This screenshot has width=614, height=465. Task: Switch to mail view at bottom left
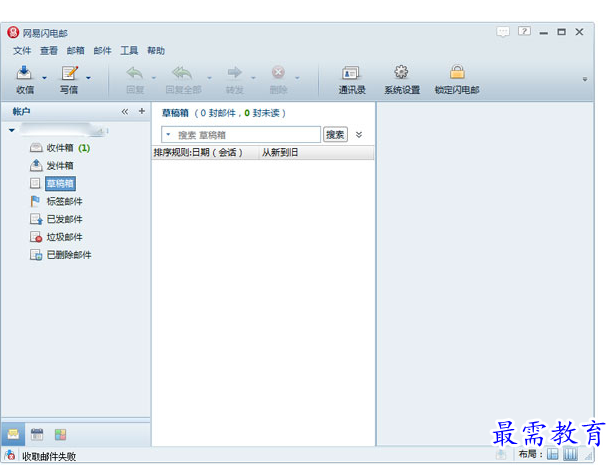[x=13, y=434]
